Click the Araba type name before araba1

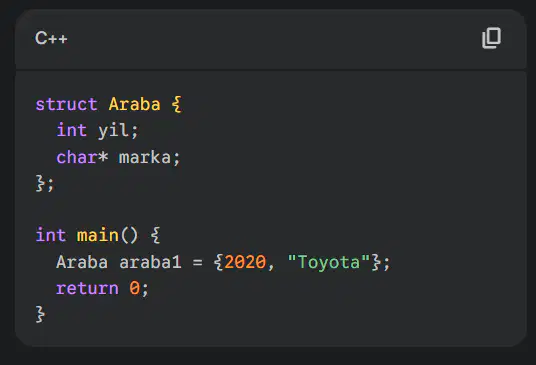82,262
